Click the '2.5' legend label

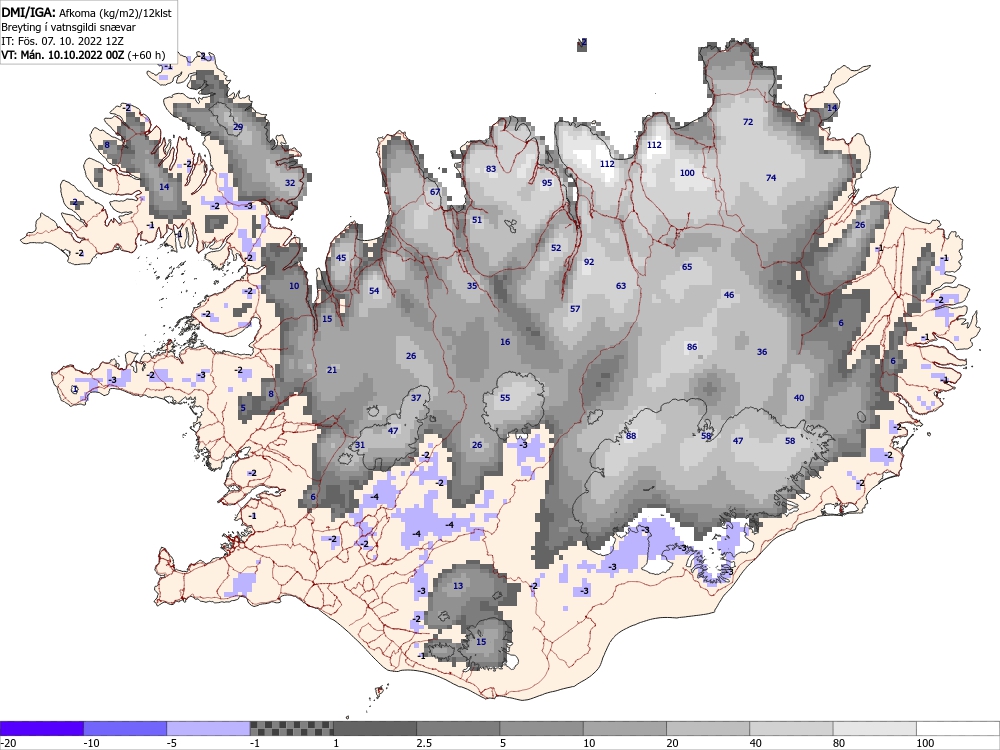click(423, 743)
